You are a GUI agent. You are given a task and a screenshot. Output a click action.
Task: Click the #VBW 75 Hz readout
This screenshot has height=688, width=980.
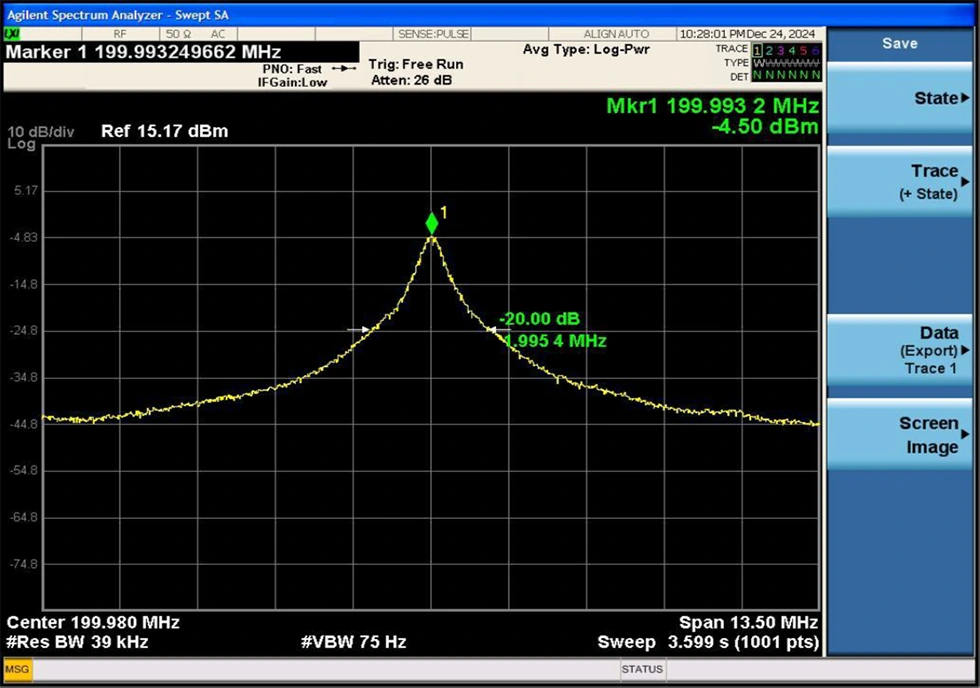click(354, 642)
